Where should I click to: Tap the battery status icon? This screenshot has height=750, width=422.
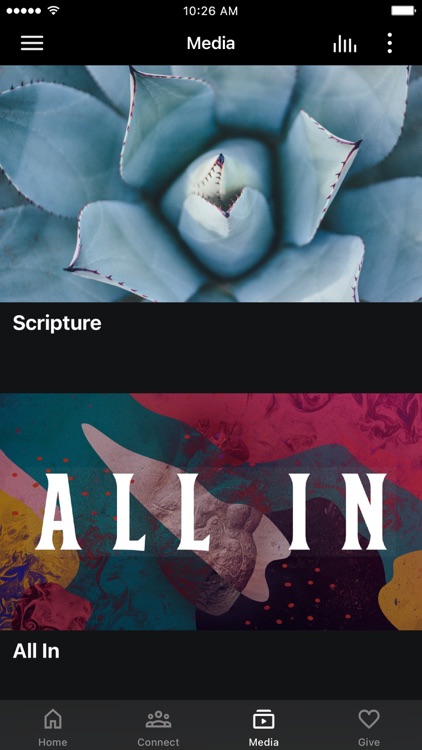403,11
